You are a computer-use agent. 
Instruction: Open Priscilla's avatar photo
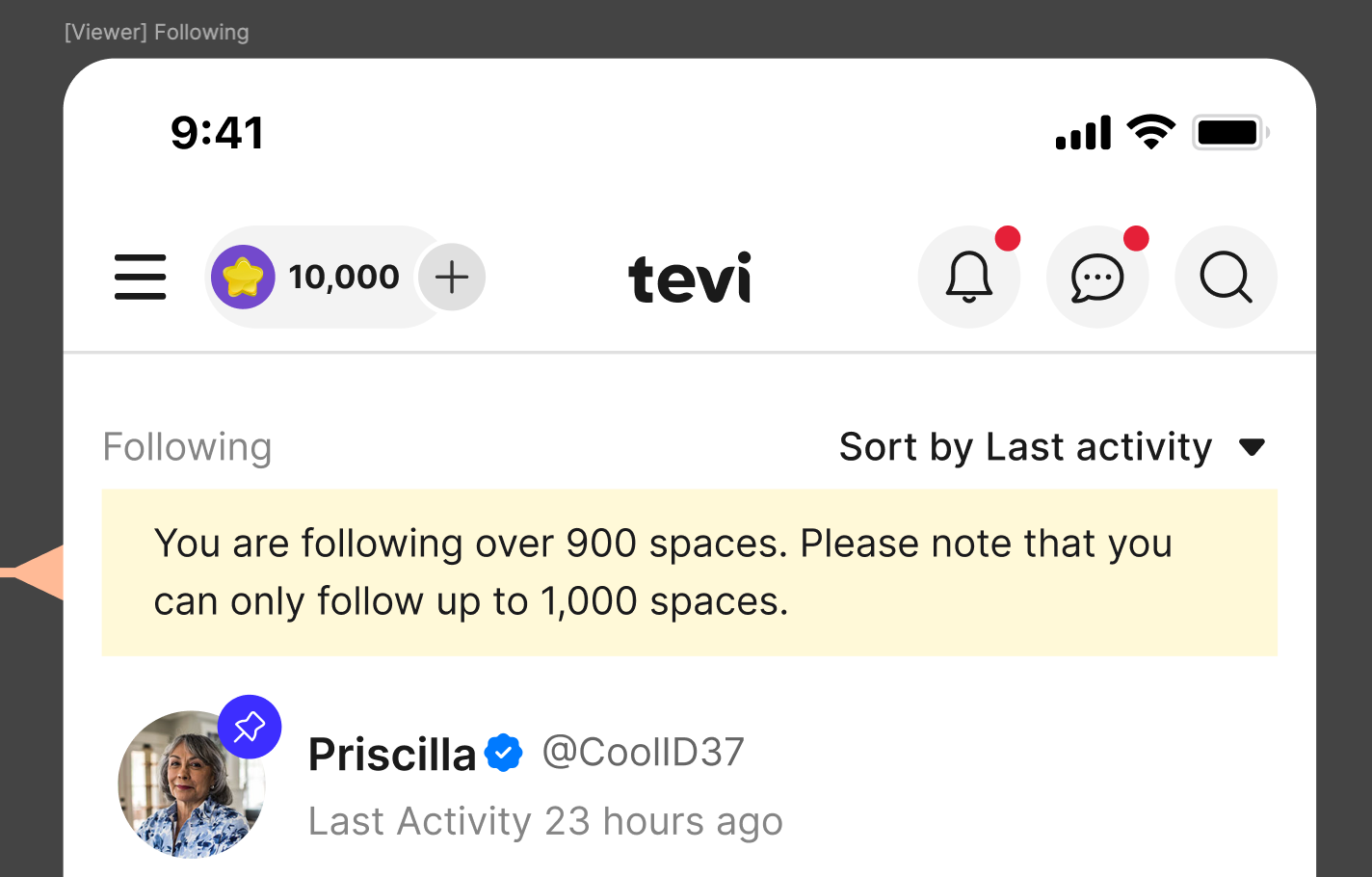[x=192, y=784]
